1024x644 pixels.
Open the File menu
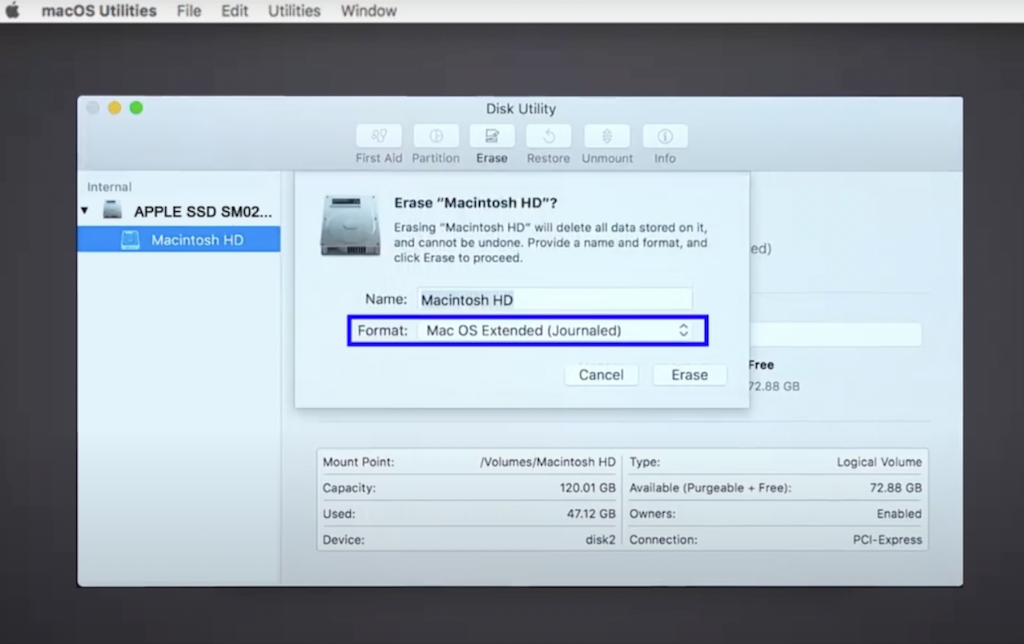pyautogui.click(x=189, y=11)
